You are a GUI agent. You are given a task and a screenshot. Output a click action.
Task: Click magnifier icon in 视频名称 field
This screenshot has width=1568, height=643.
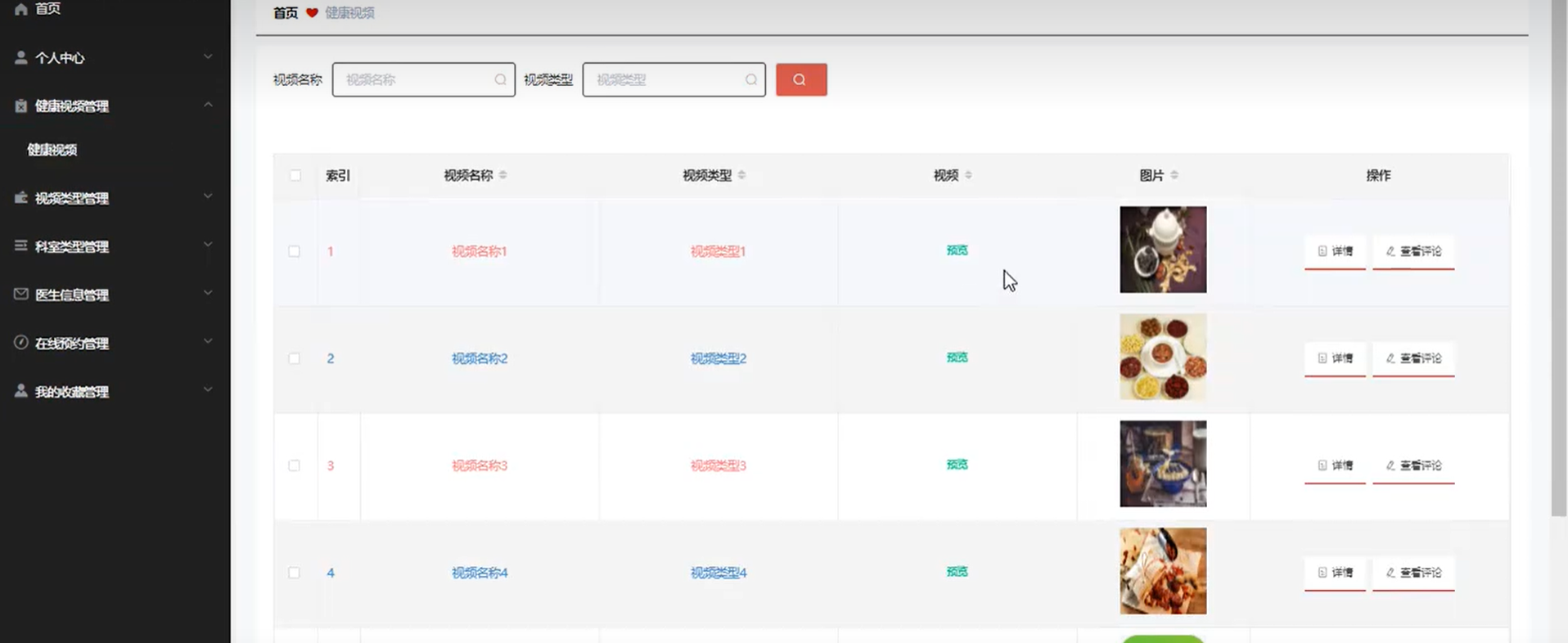(500, 79)
